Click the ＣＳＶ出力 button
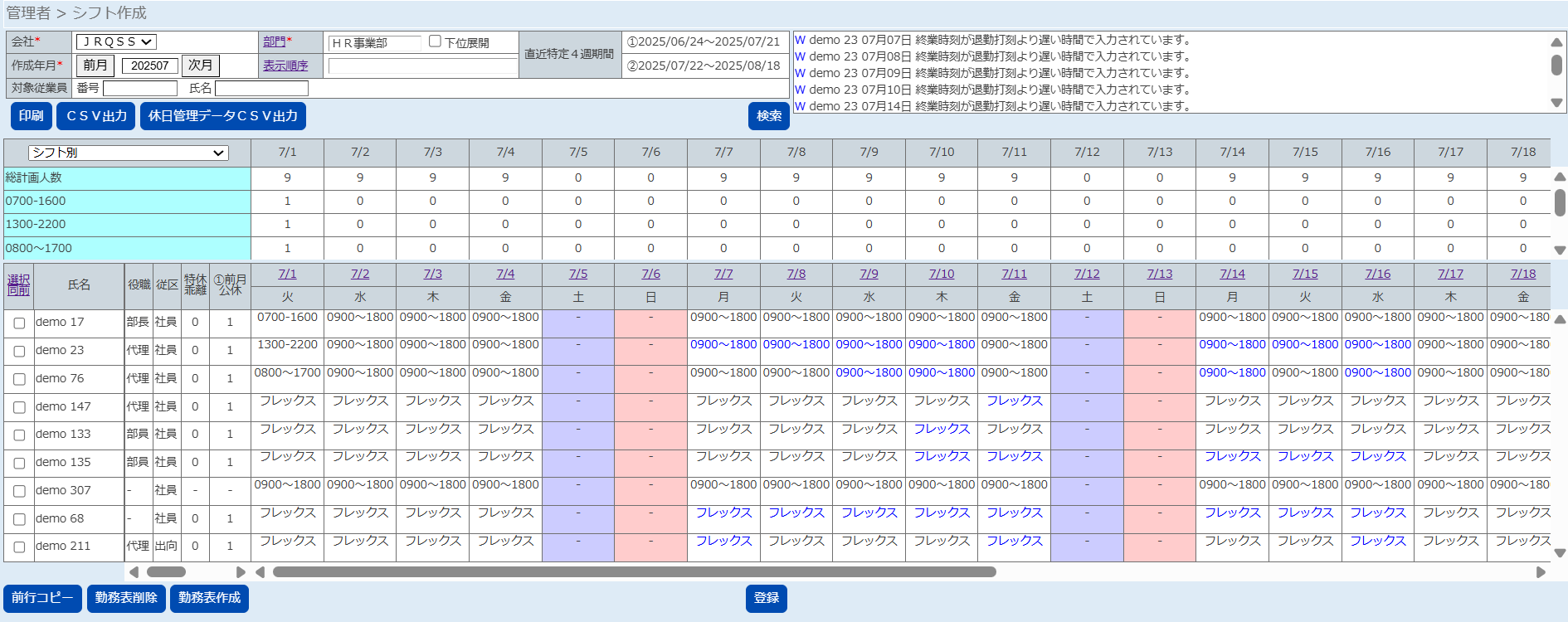 96,116
